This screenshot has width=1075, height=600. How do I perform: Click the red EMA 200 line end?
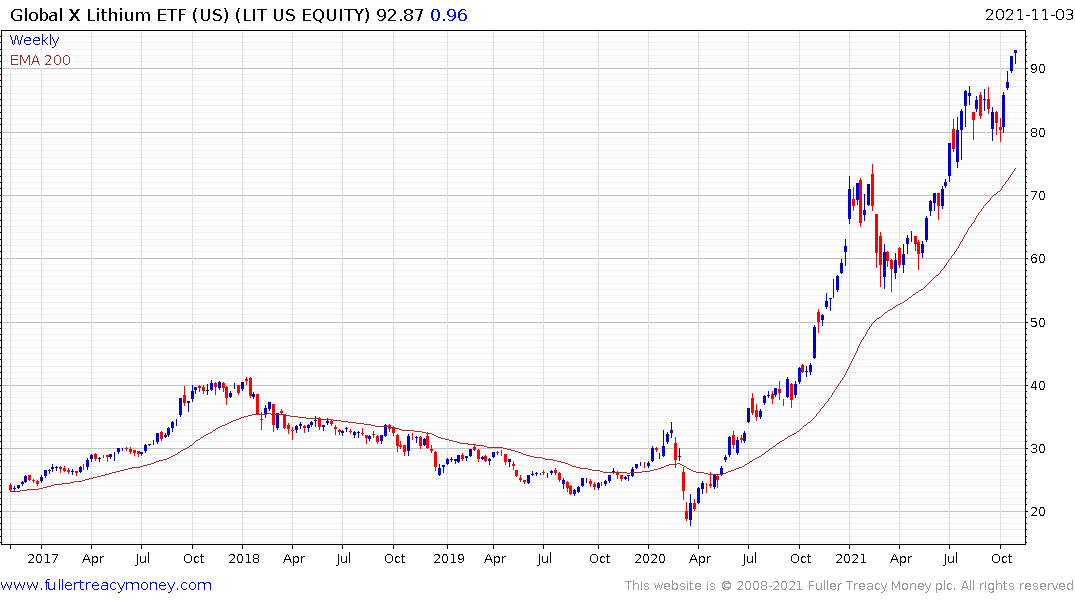click(x=1015, y=168)
